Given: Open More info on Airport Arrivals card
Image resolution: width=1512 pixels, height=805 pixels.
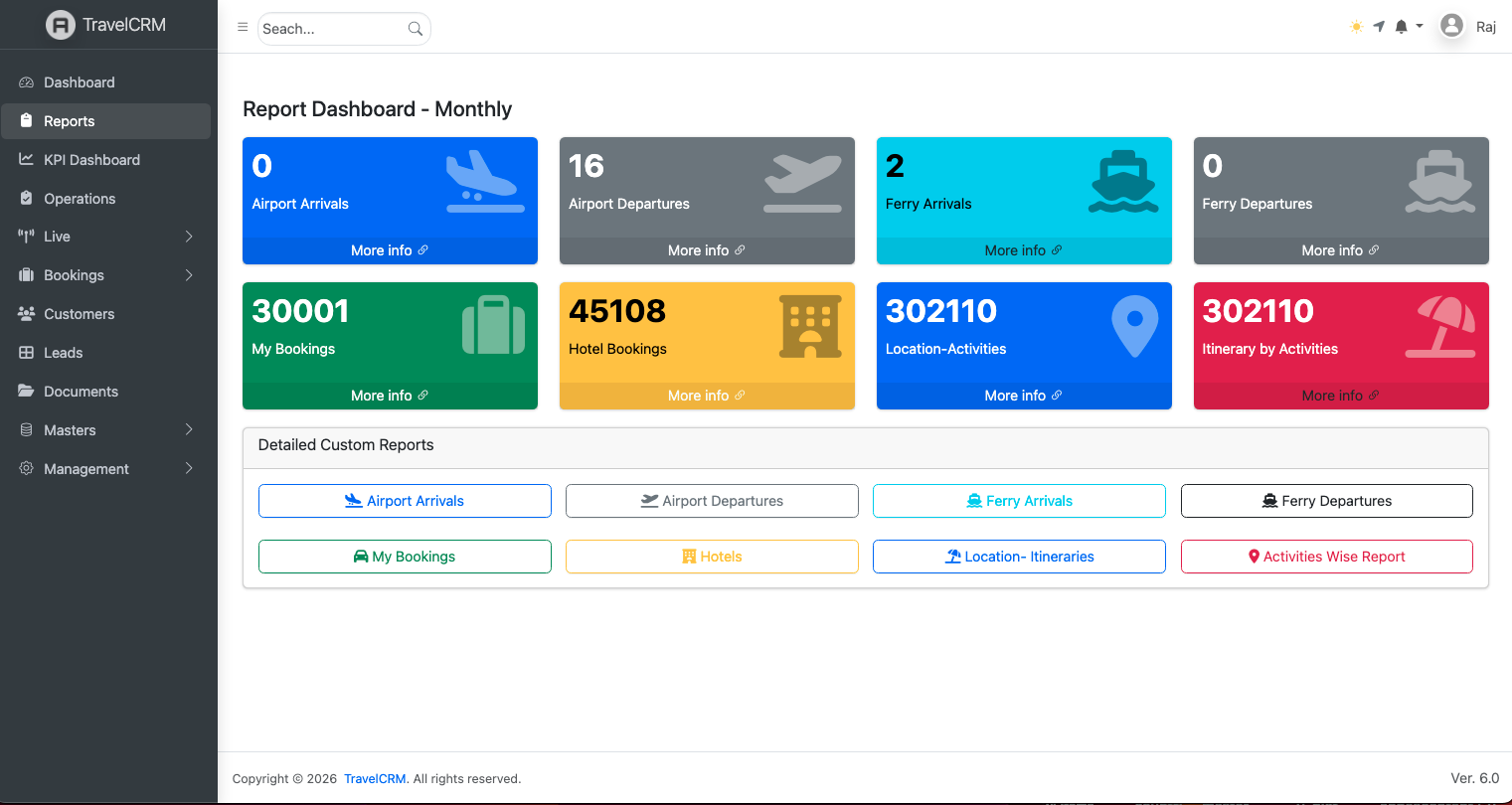Looking at the screenshot, I should (390, 250).
